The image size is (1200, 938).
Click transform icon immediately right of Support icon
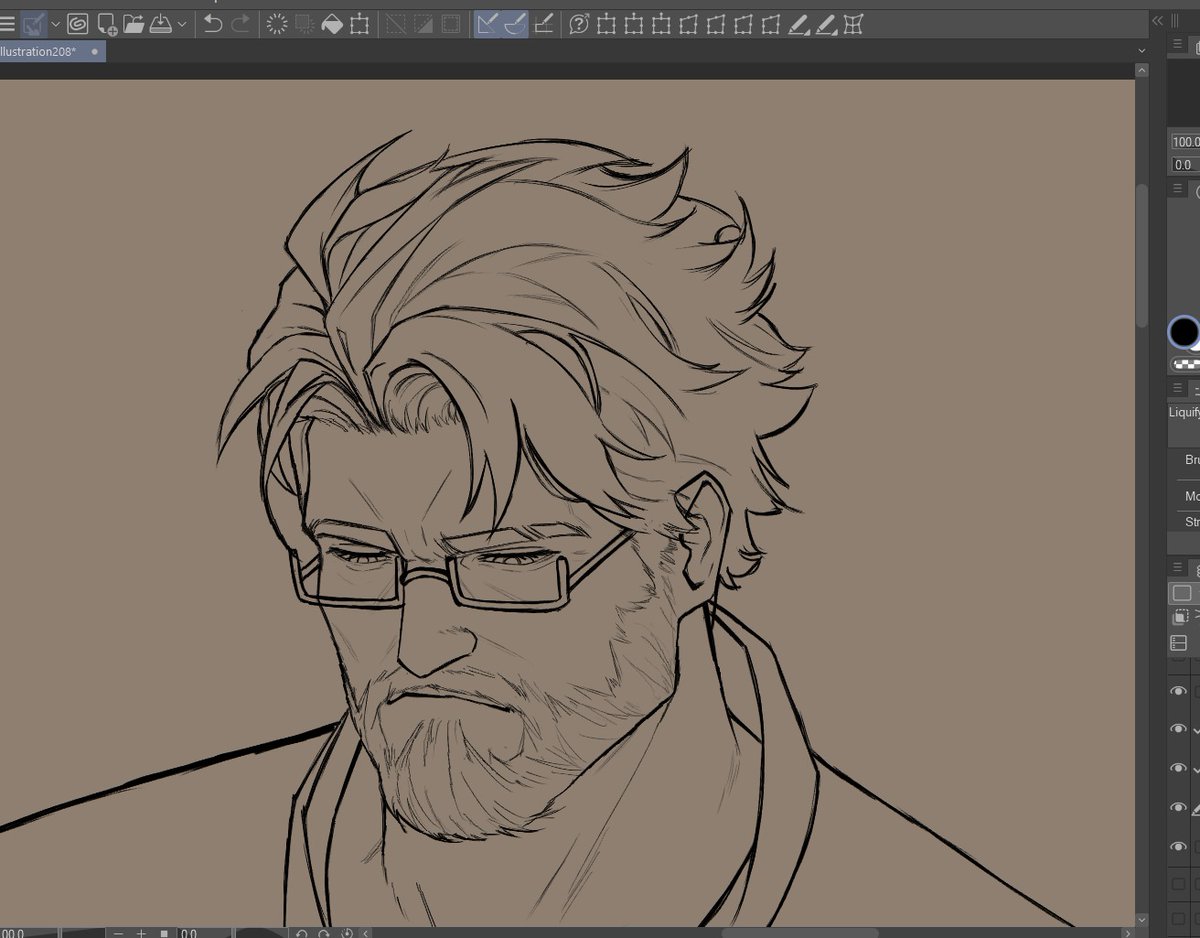(x=606, y=24)
